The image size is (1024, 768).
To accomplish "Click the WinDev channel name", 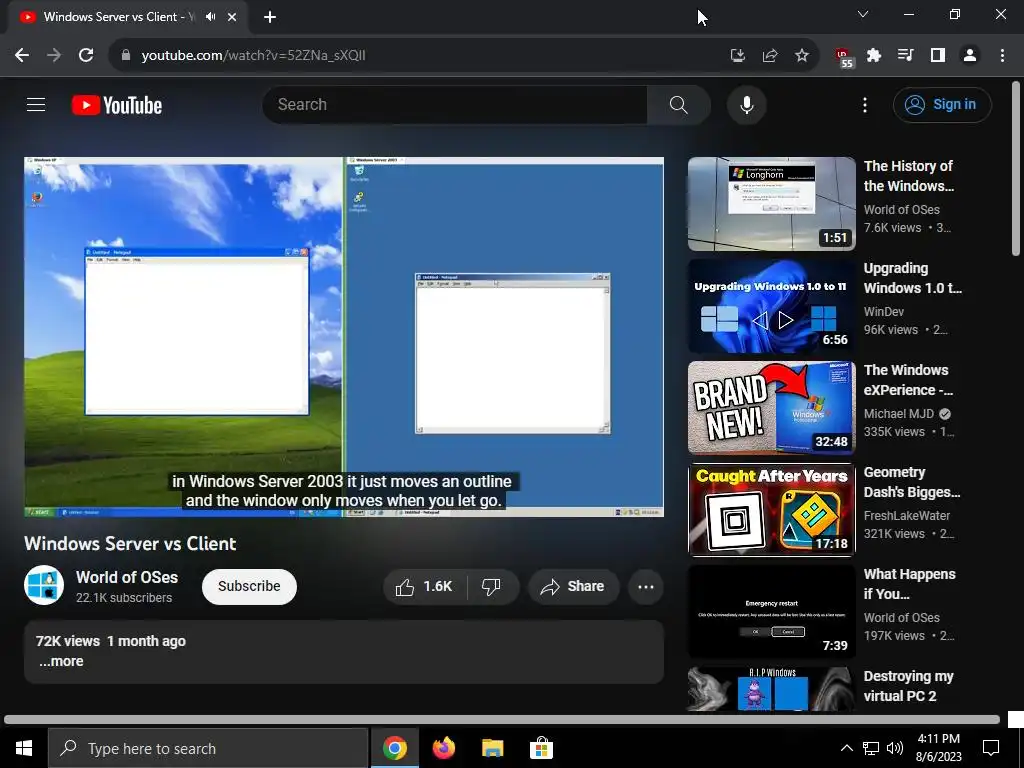I will [x=884, y=312].
